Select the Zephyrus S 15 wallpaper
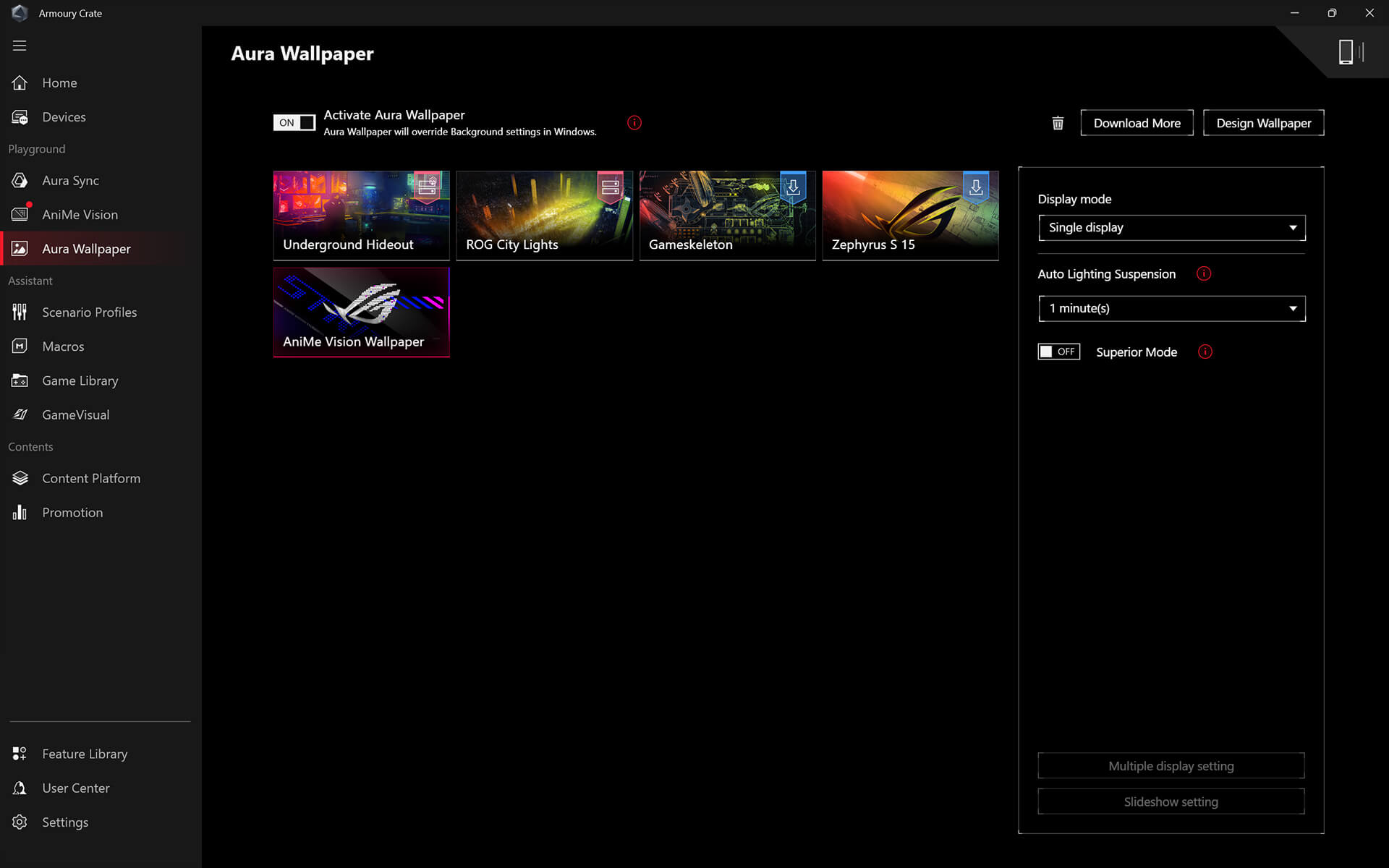Viewport: 1389px width, 868px height. point(911,216)
